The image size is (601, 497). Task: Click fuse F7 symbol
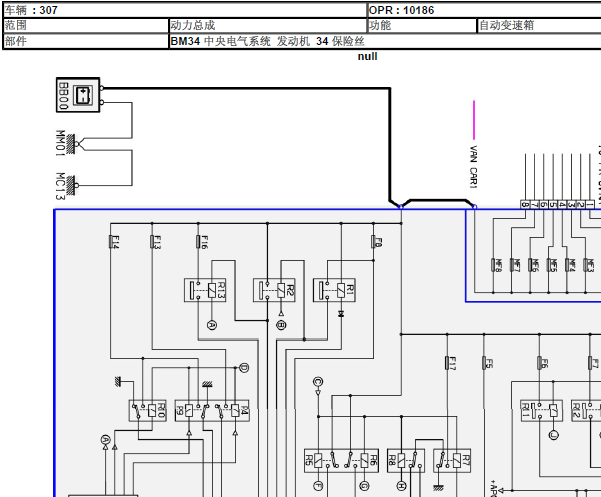(x=590, y=363)
